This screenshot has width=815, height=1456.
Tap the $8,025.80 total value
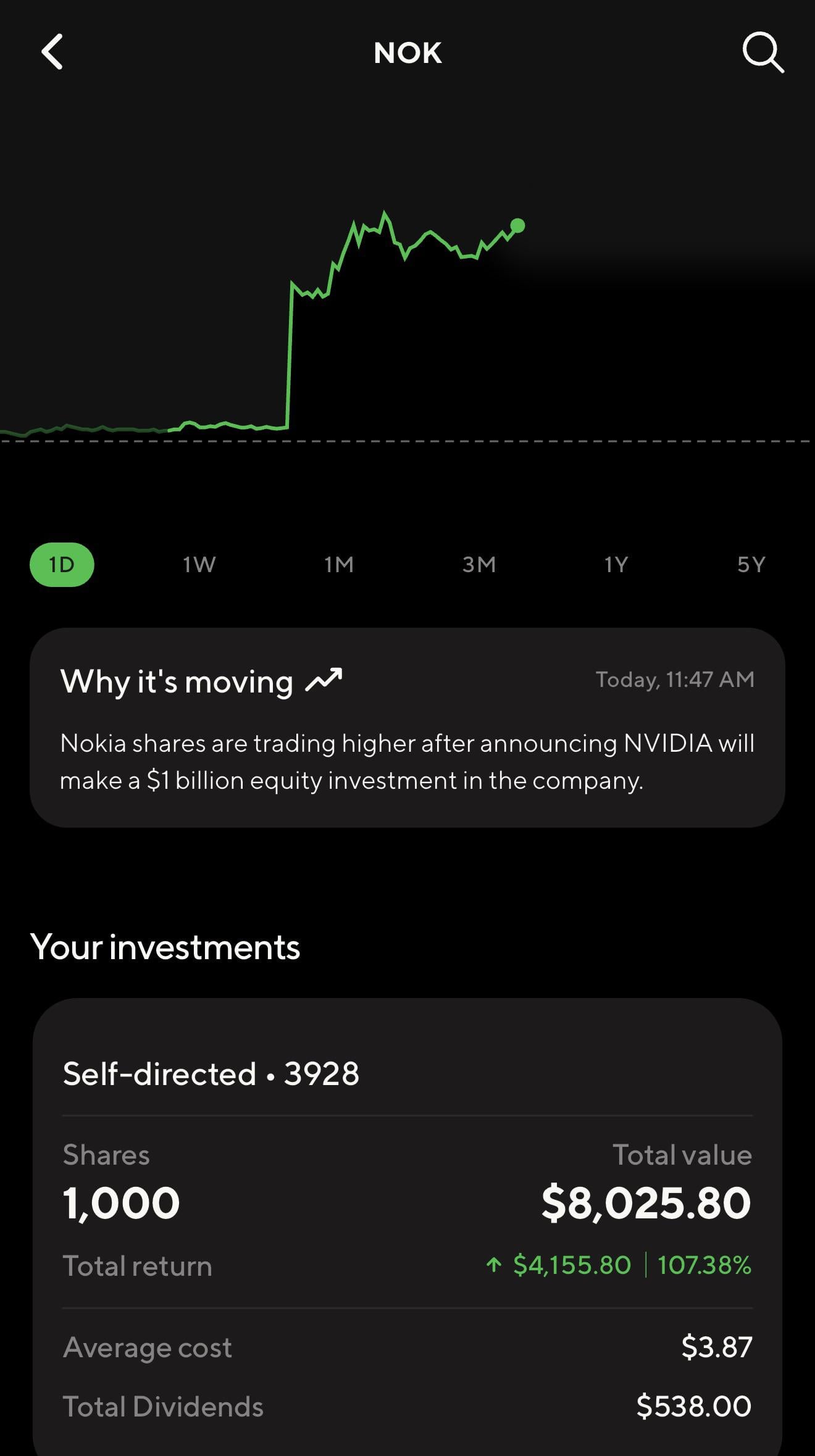coord(646,1202)
